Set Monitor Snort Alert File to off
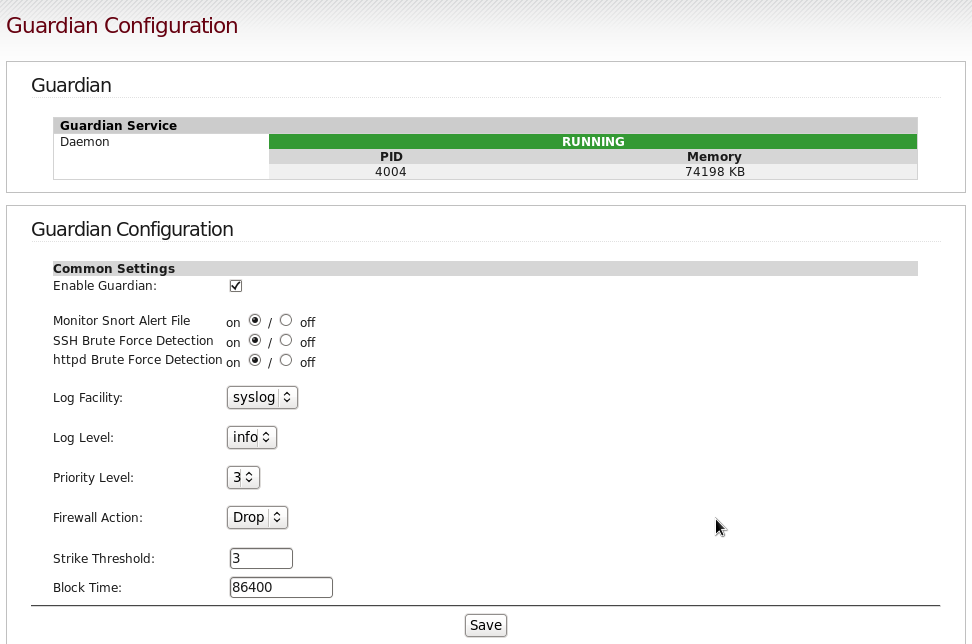 pos(286,320)
